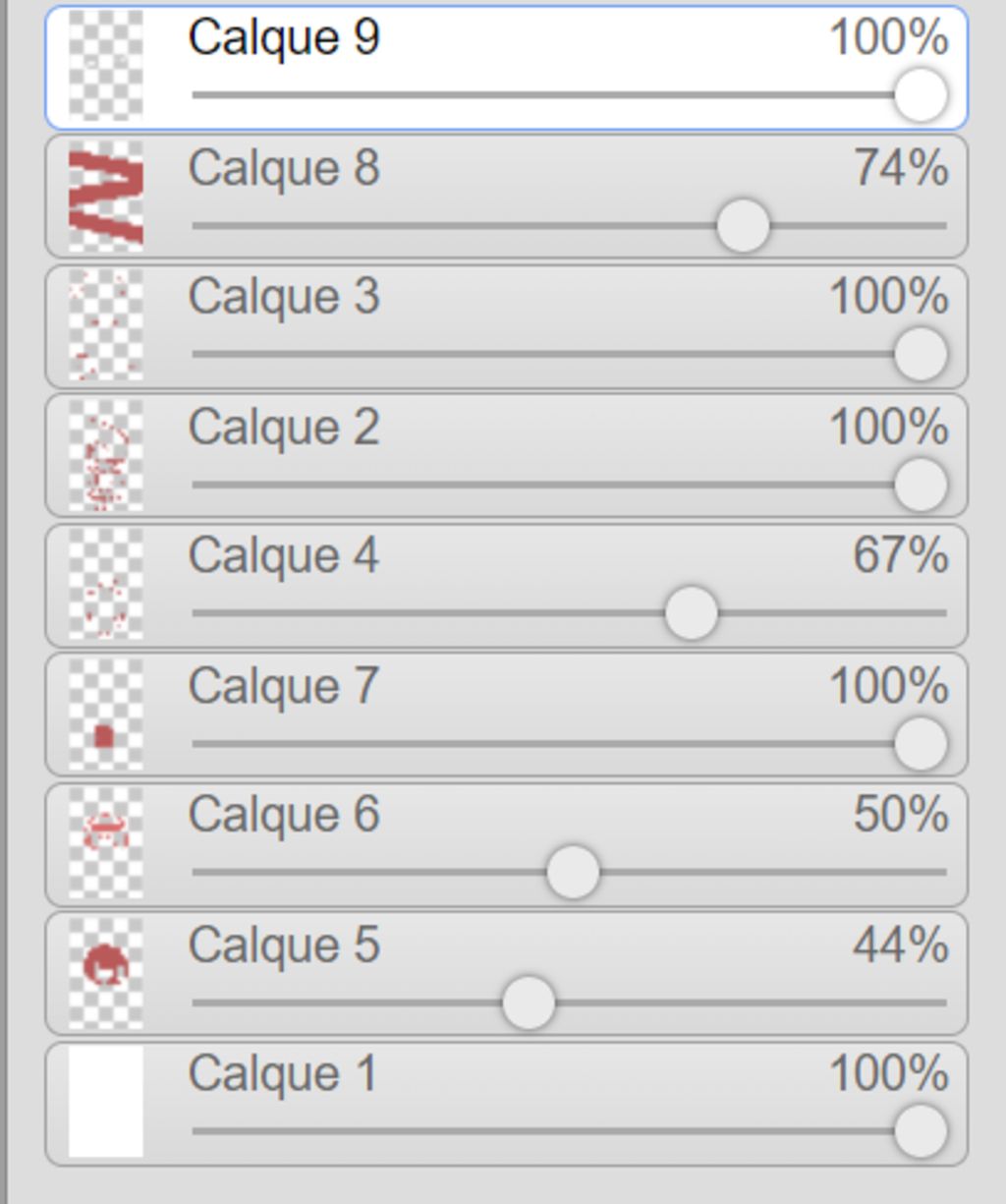Click the Calque 3 layer thumbnail
Image resolution: width=1006 pixels, height=1204 pixels.
pyautogui.click(x=106, y=325)
